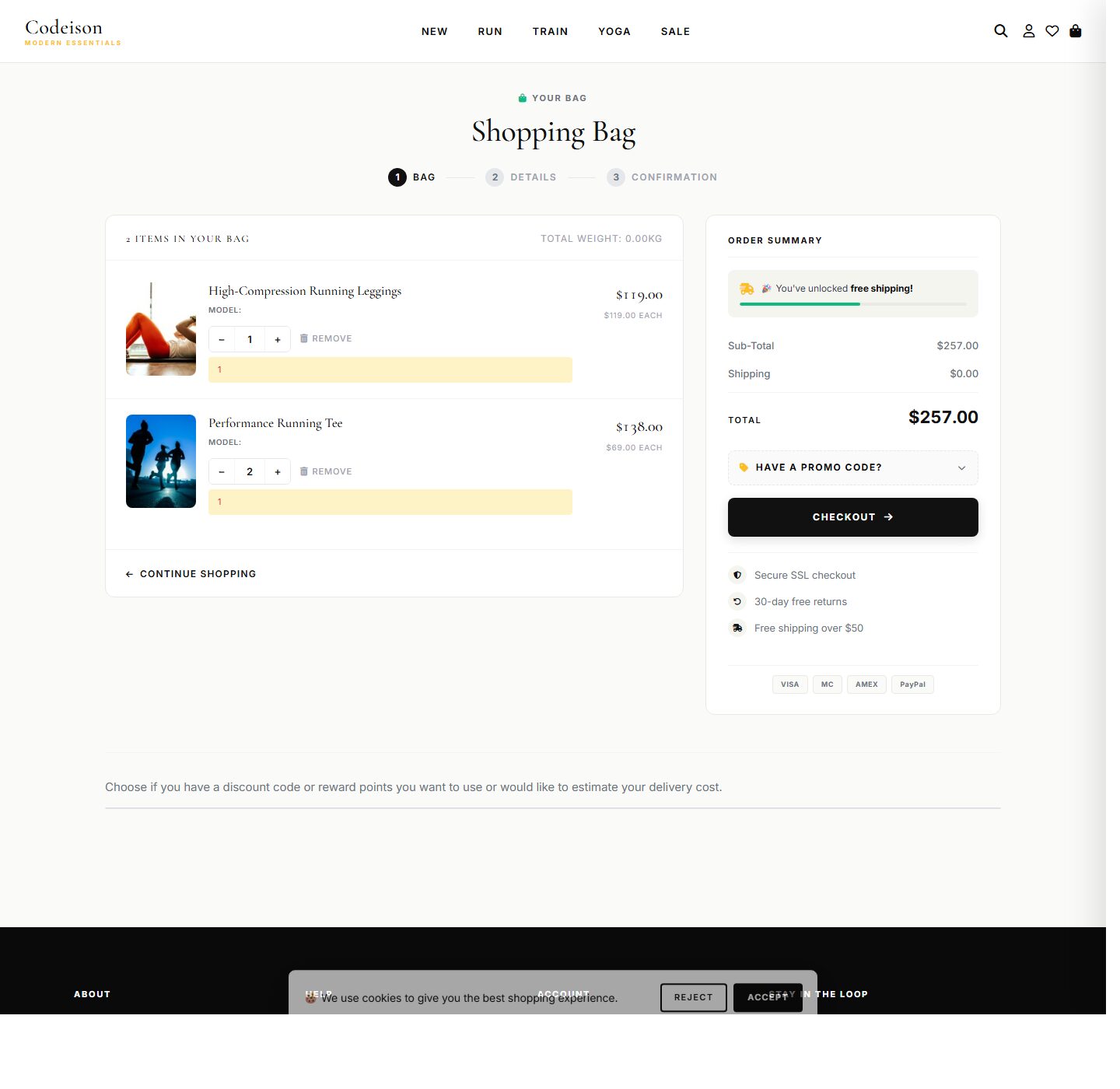Click the trash icon to remove the leggings
Viewport: 1120px width, 1089px height.
coord(304,338)
